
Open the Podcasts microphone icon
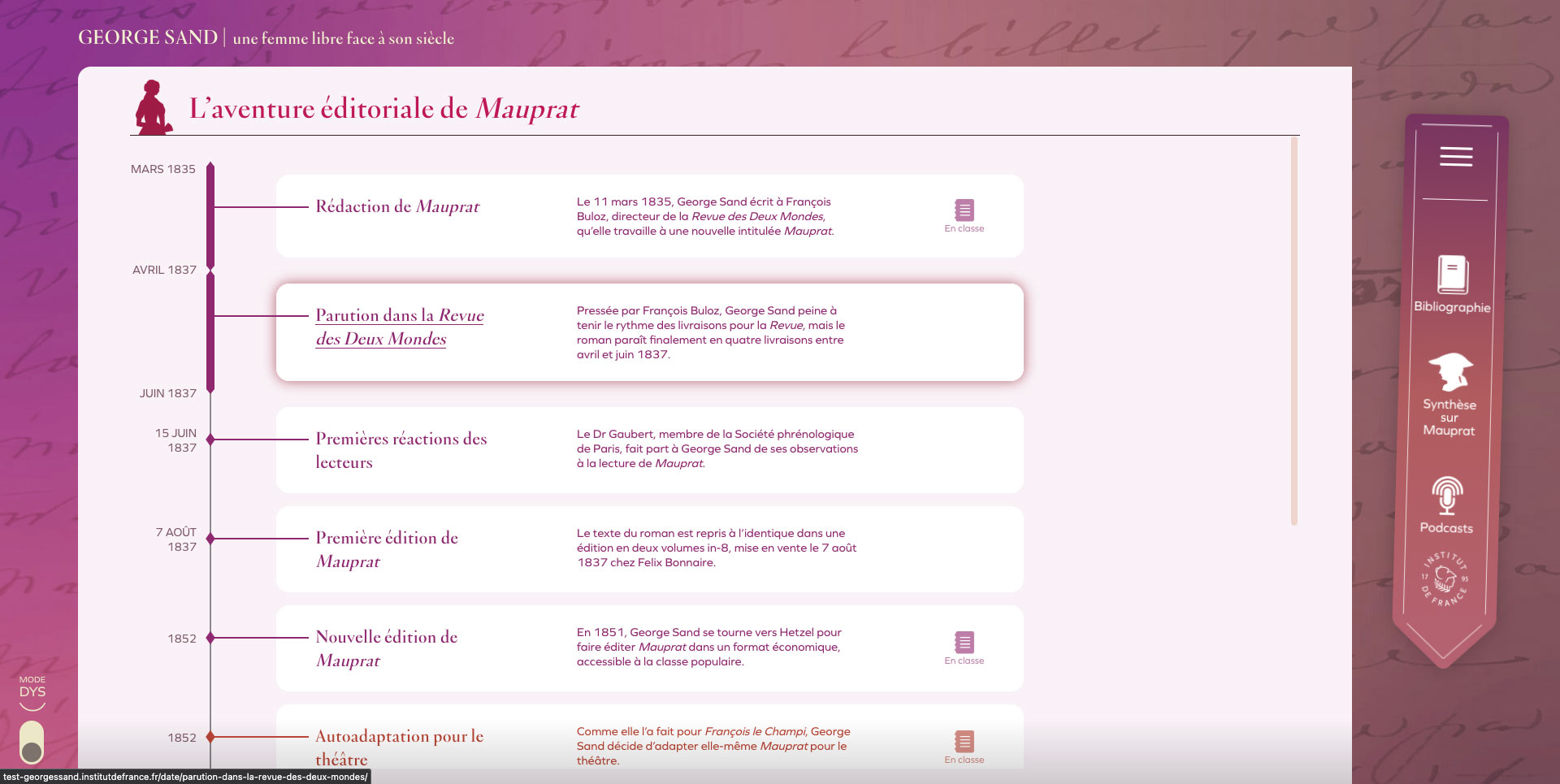pos(1446,496)
